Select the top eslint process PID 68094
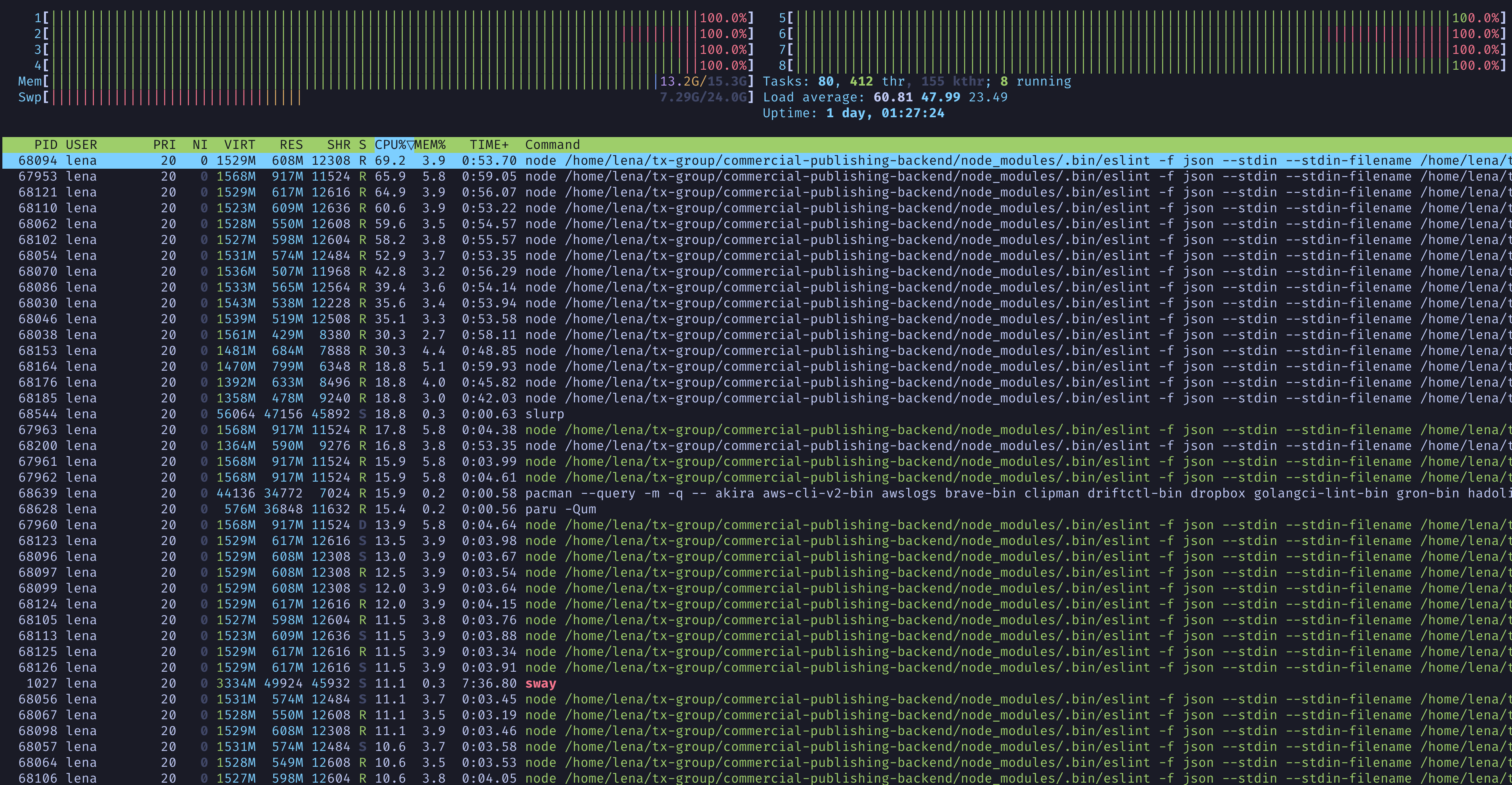This screenshot has height=785, width=1512. pos(352,160)
